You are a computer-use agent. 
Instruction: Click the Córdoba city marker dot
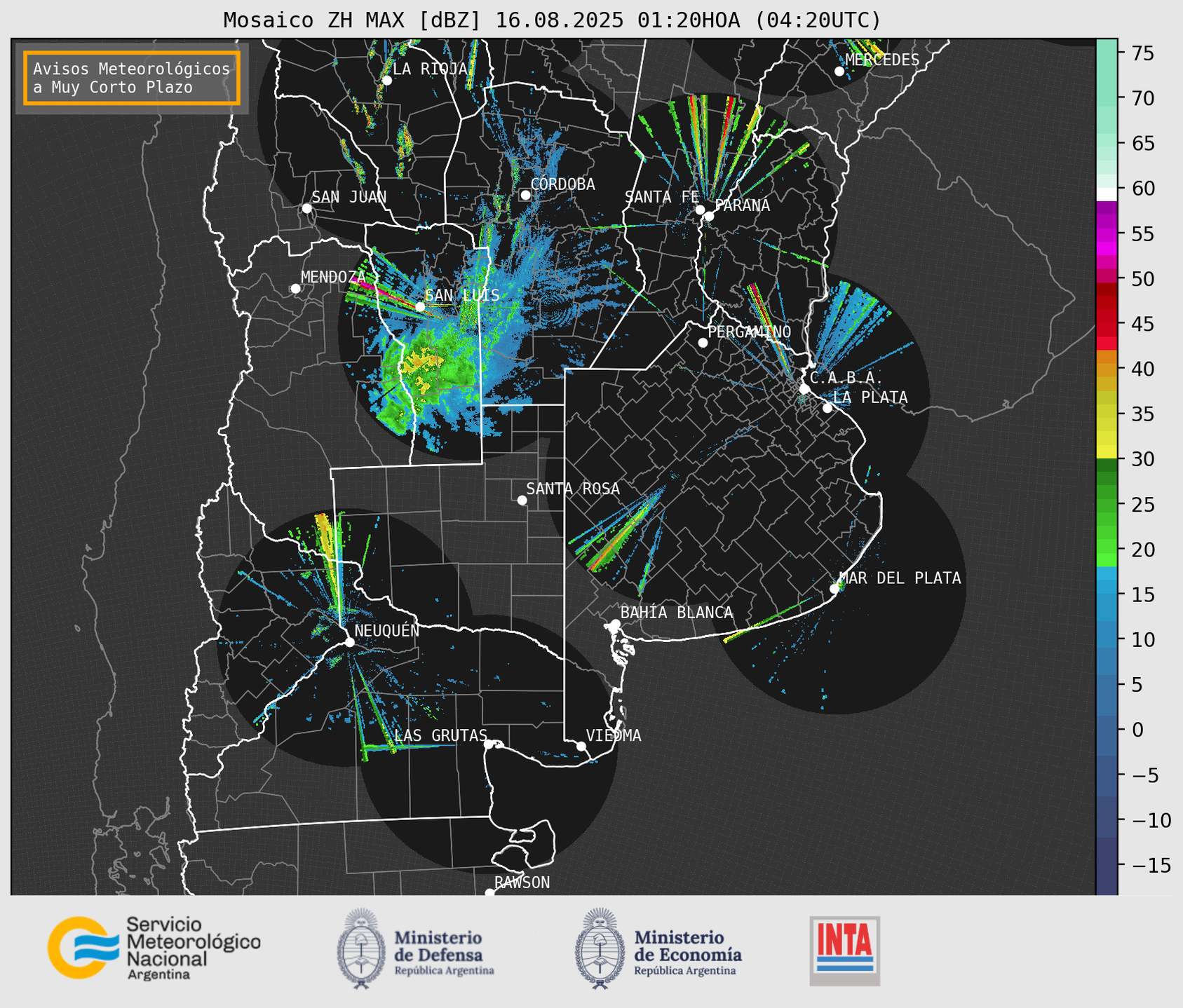point(525,195)
